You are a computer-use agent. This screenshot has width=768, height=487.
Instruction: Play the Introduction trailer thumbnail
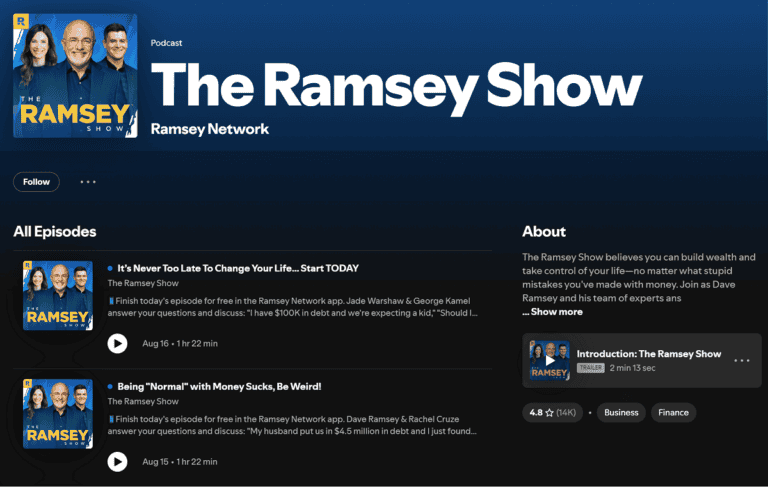[x=549, y=360]
